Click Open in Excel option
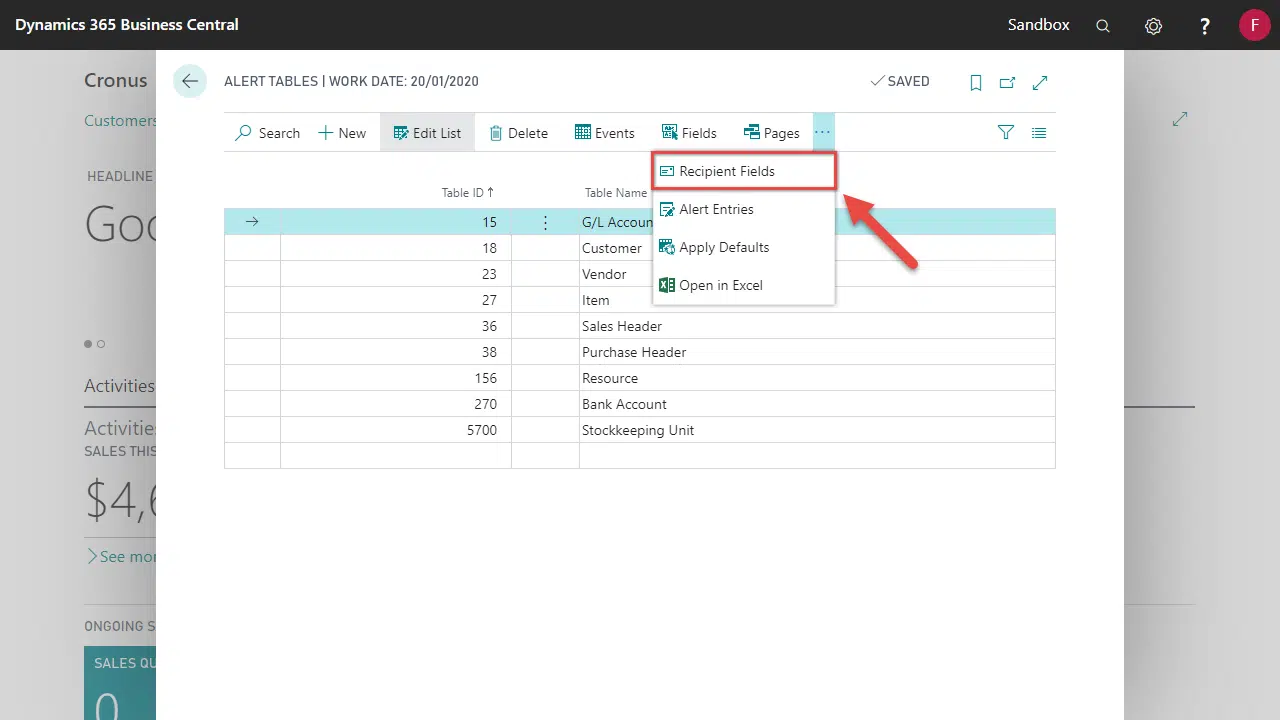 point(720,285)
